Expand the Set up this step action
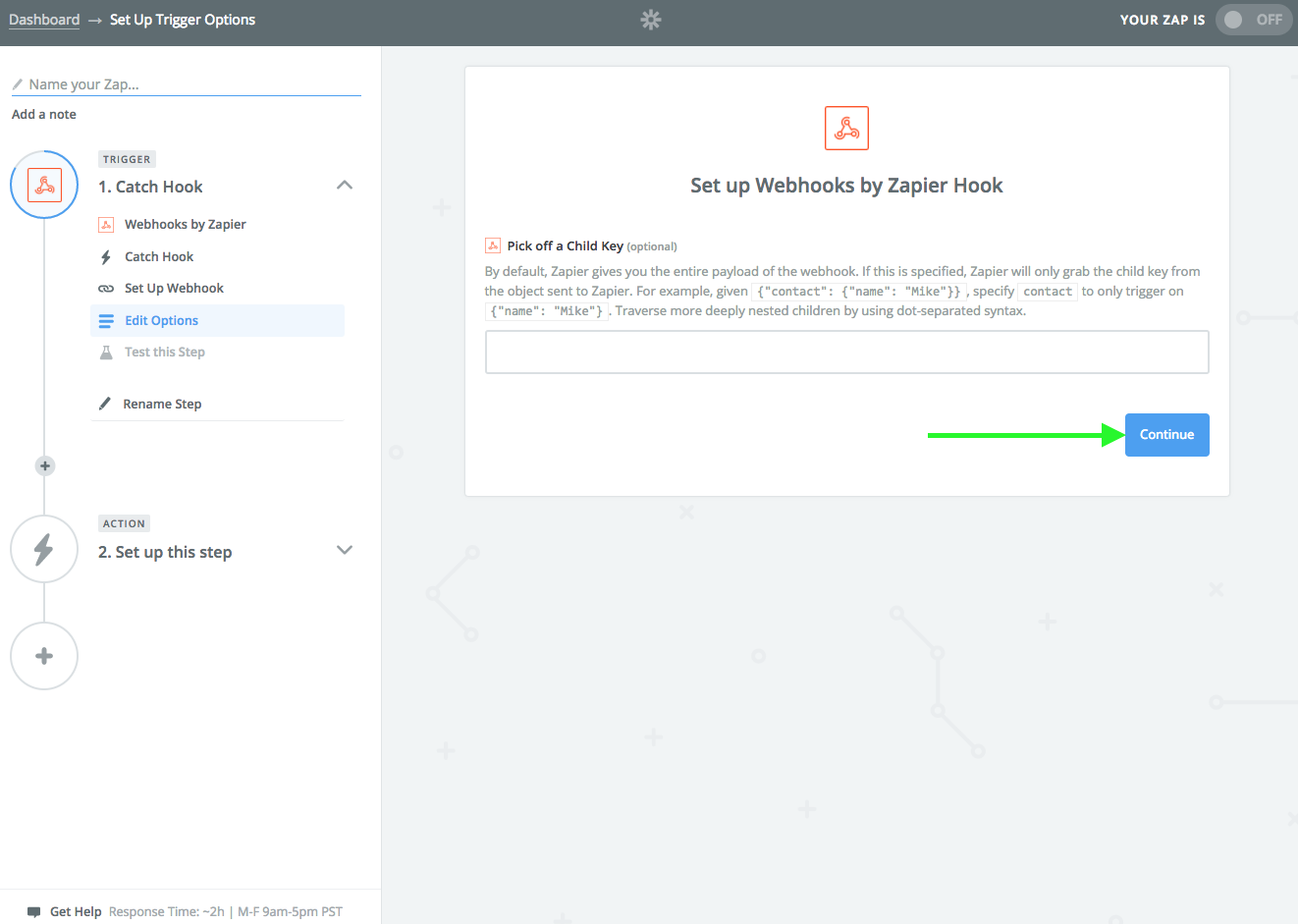This screenshot has height=924, width=1298. (x=345, y=550)
